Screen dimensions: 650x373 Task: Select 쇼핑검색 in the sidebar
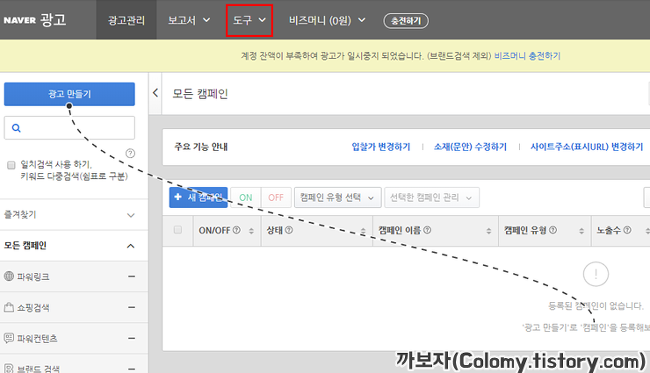pyautogui.click(x=33, y=308)
